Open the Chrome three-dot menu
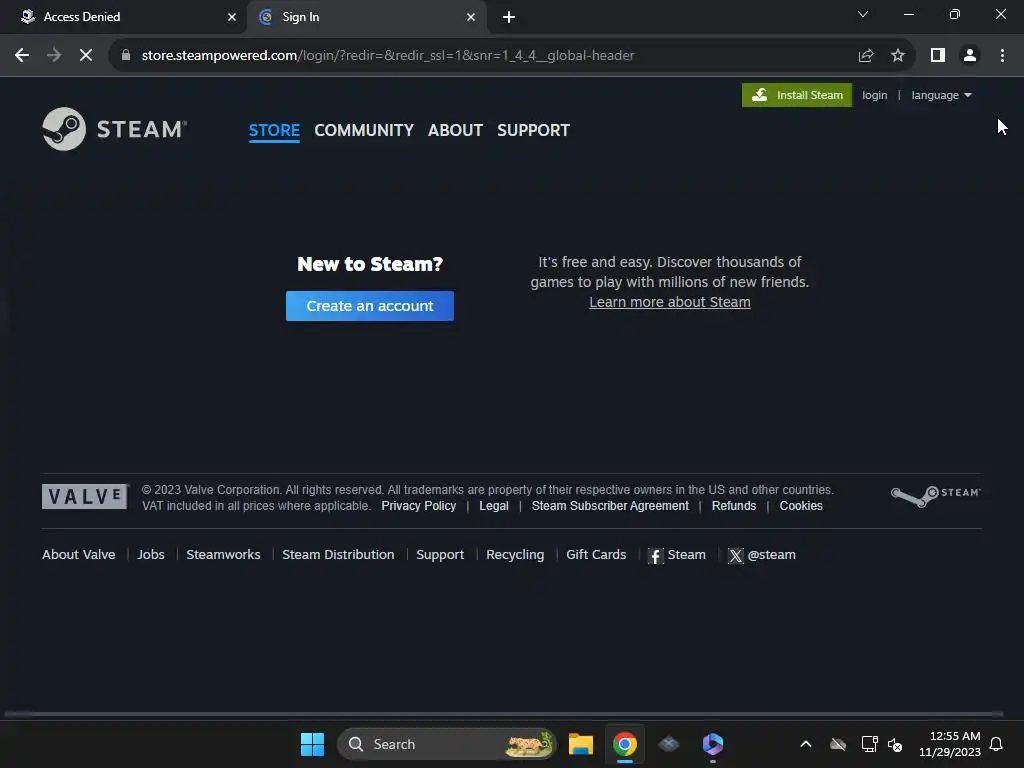 point(1002,56)
